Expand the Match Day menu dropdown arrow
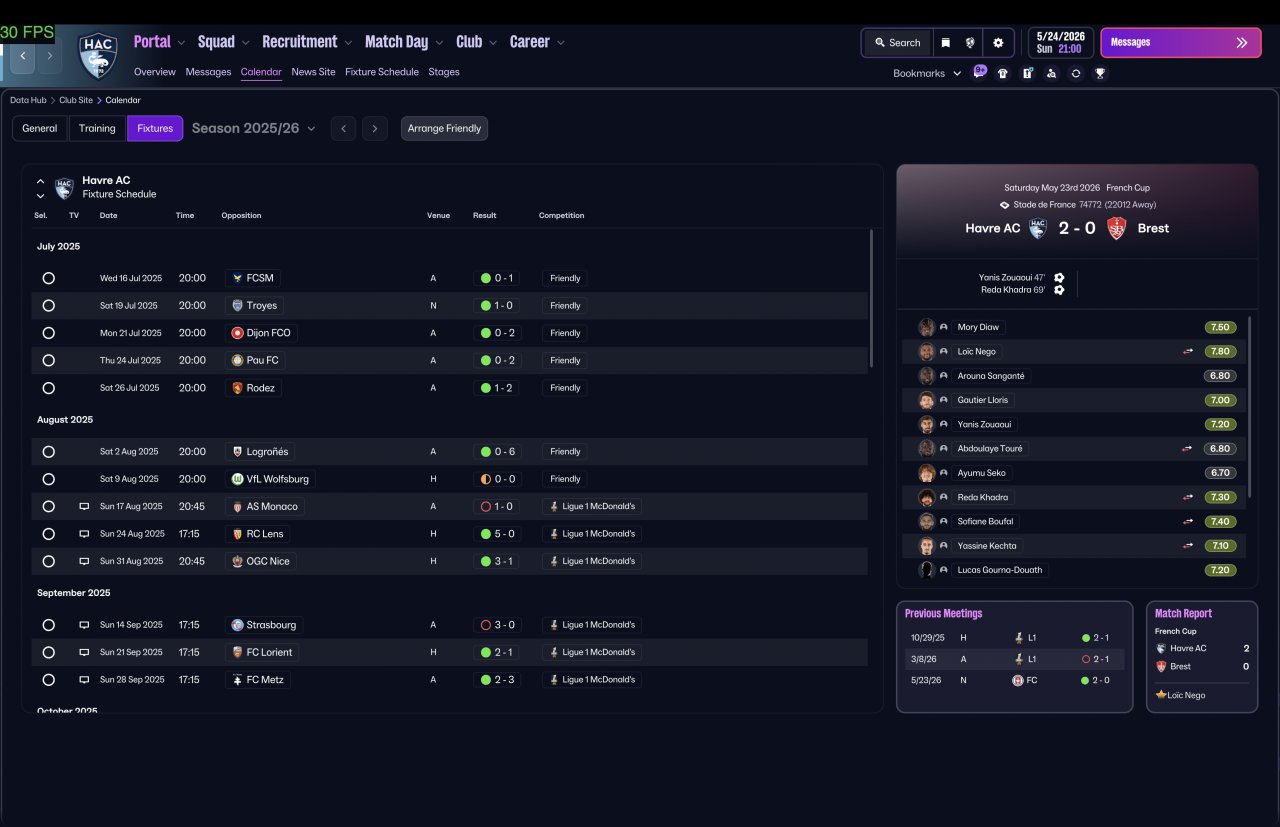 pos(439,43)
